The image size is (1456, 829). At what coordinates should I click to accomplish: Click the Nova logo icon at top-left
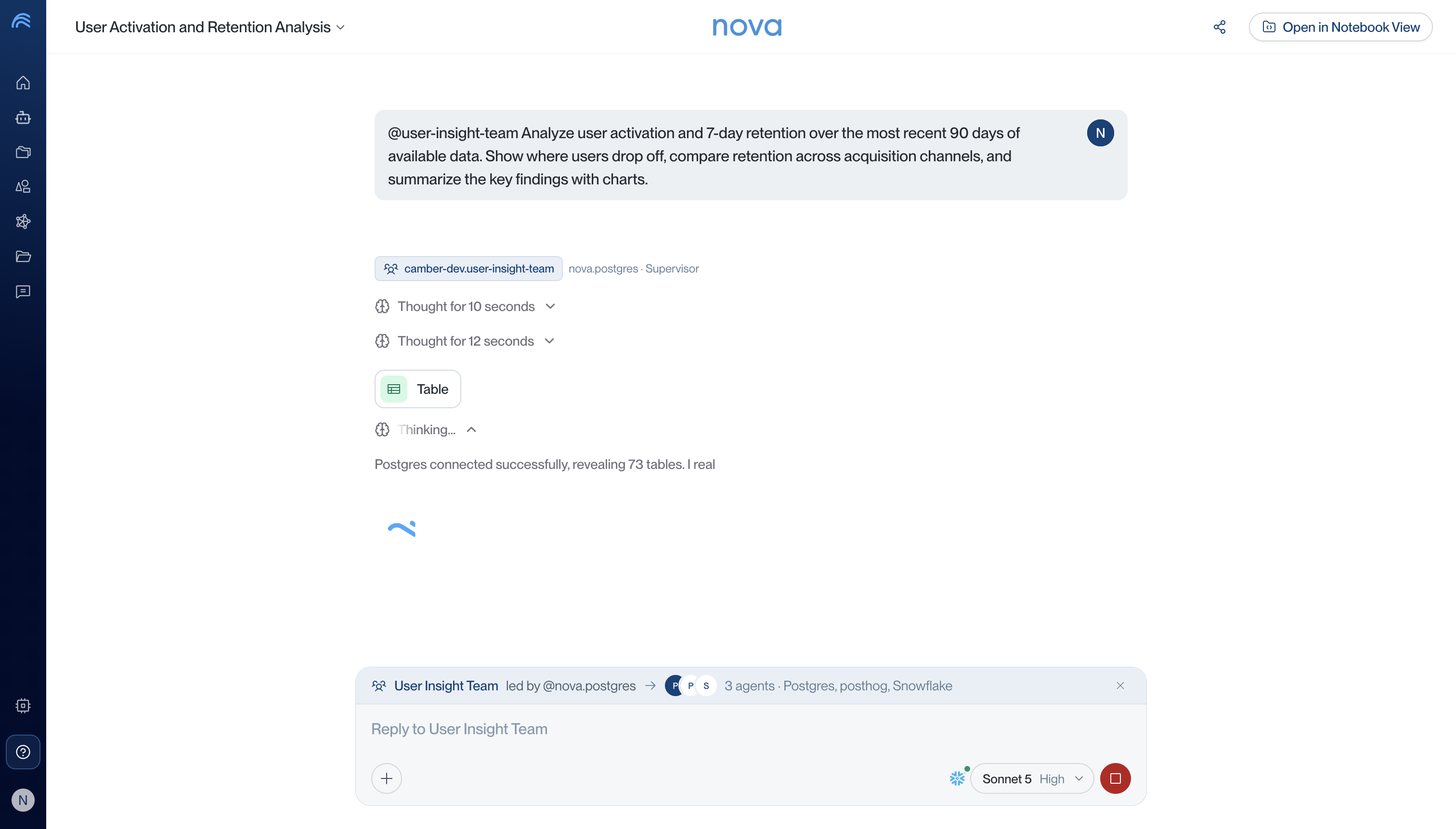pos(21,21)
